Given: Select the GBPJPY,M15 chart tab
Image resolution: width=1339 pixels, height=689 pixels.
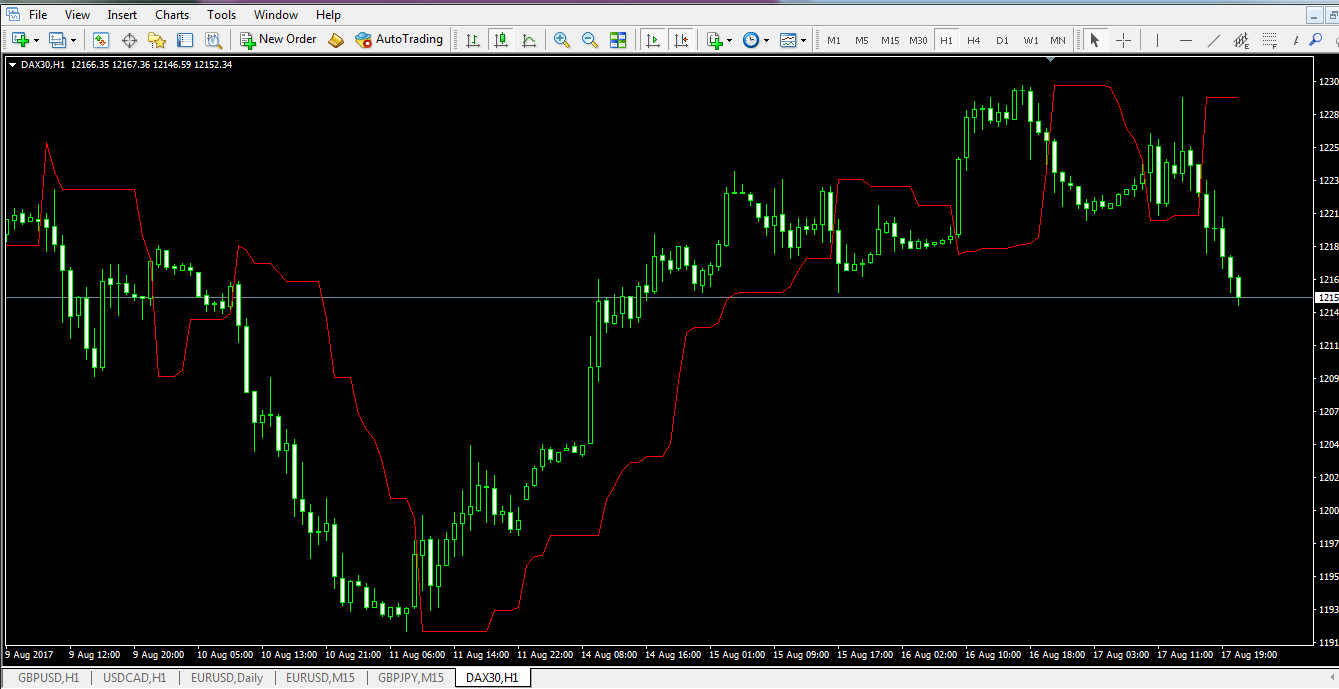Looking at the screenshot, I should pos(411,678).
